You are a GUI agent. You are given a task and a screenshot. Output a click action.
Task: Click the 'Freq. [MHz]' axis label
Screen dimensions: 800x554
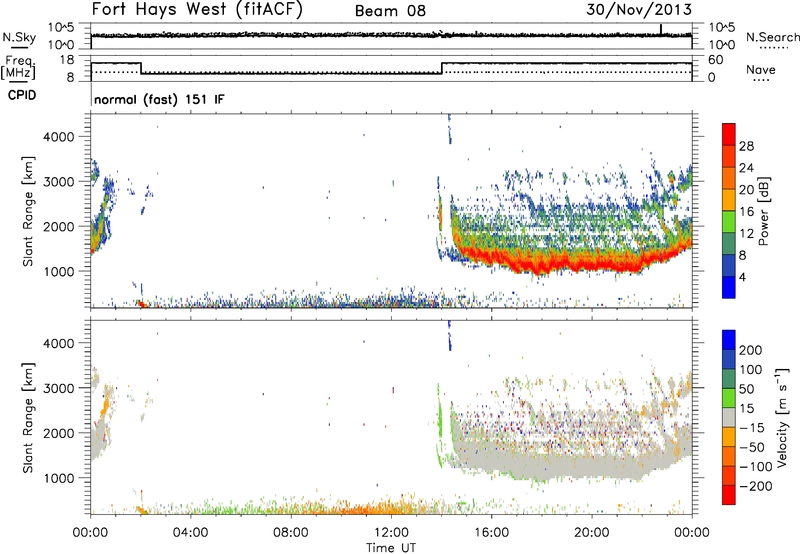point(18,68)
